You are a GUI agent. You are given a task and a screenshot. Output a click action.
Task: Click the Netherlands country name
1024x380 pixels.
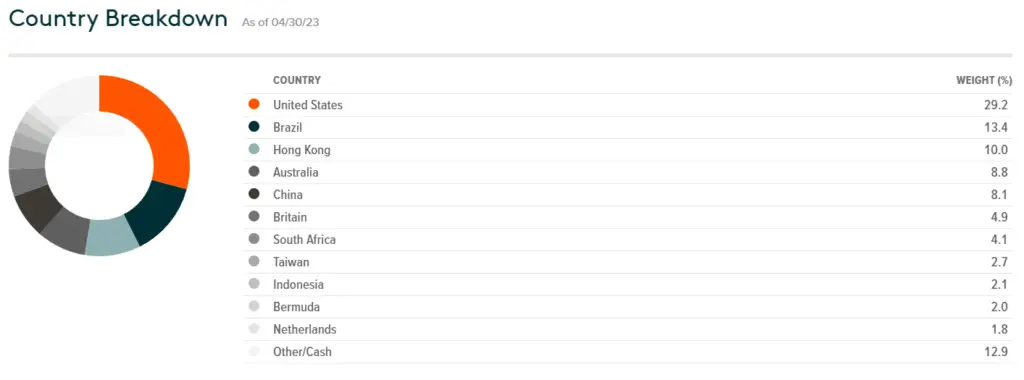pyautogui.click(x=305, y=329)
